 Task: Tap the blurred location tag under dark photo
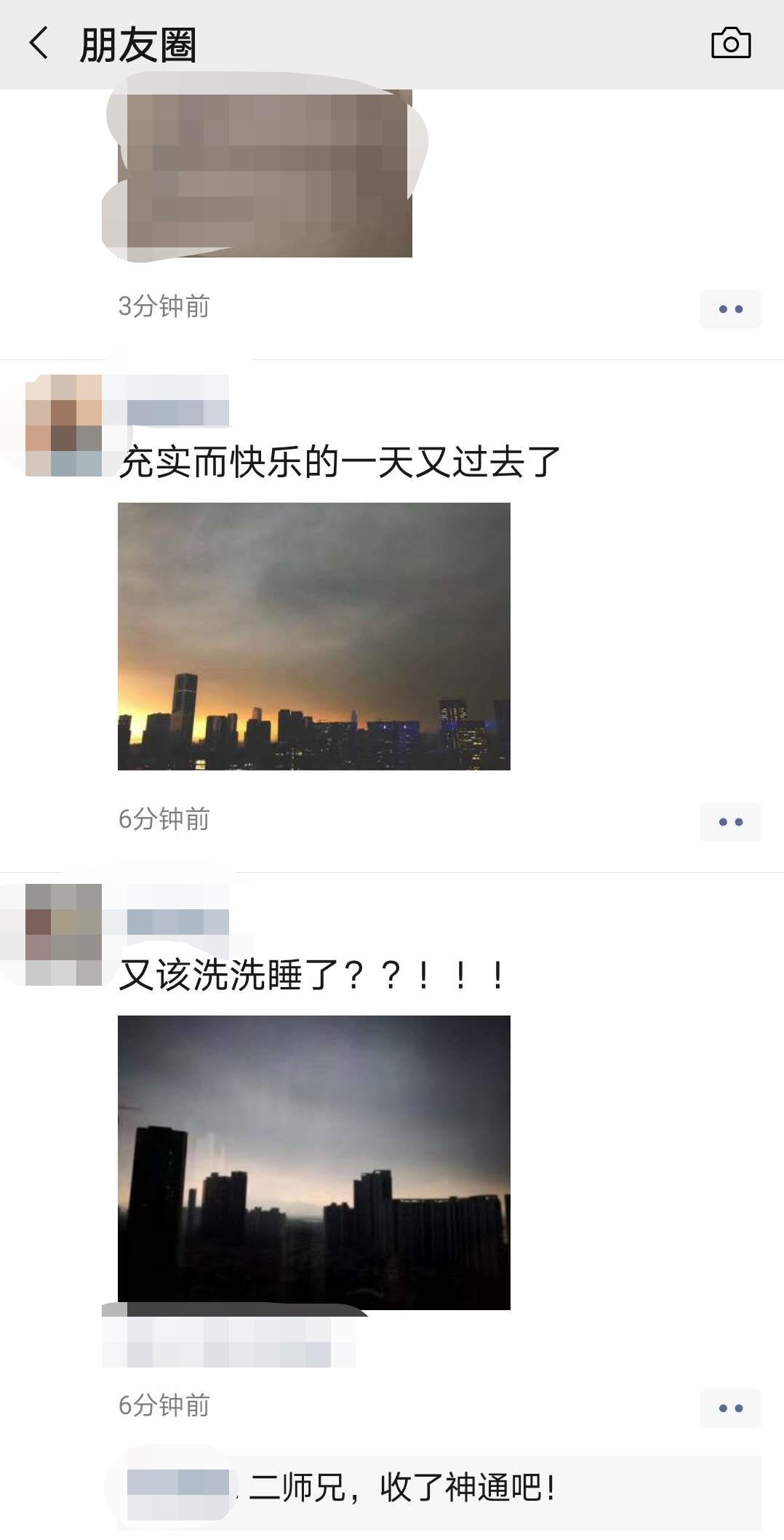point(229,1341)
